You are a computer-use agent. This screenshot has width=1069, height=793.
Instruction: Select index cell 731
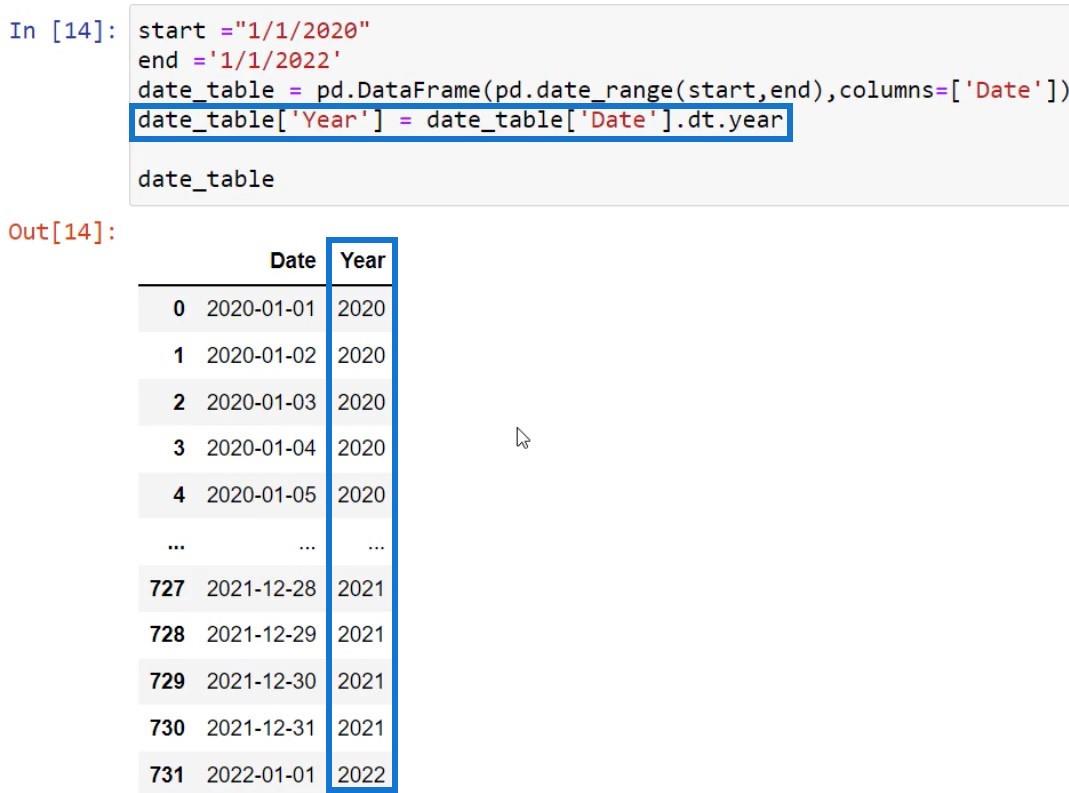167,775
